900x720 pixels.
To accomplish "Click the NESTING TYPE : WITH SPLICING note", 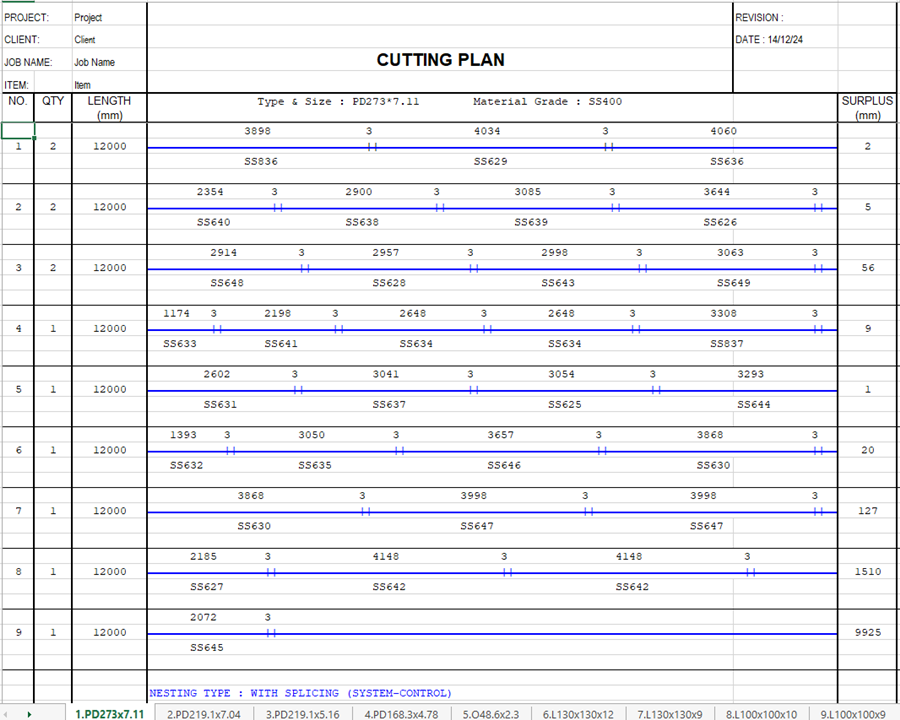I will pyautogui.click(x=300, y=693).
